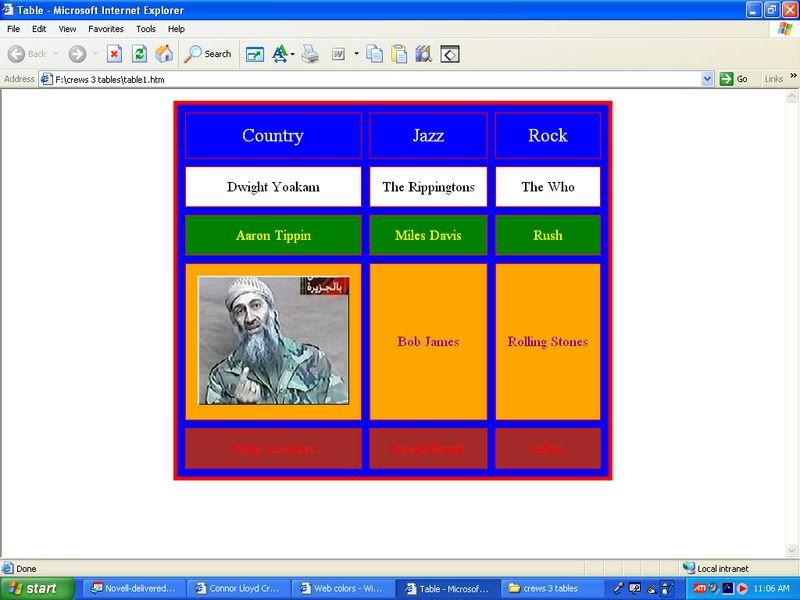Click the Windows start button
Viewport: 800px width, 600px height.
[37, 588]
